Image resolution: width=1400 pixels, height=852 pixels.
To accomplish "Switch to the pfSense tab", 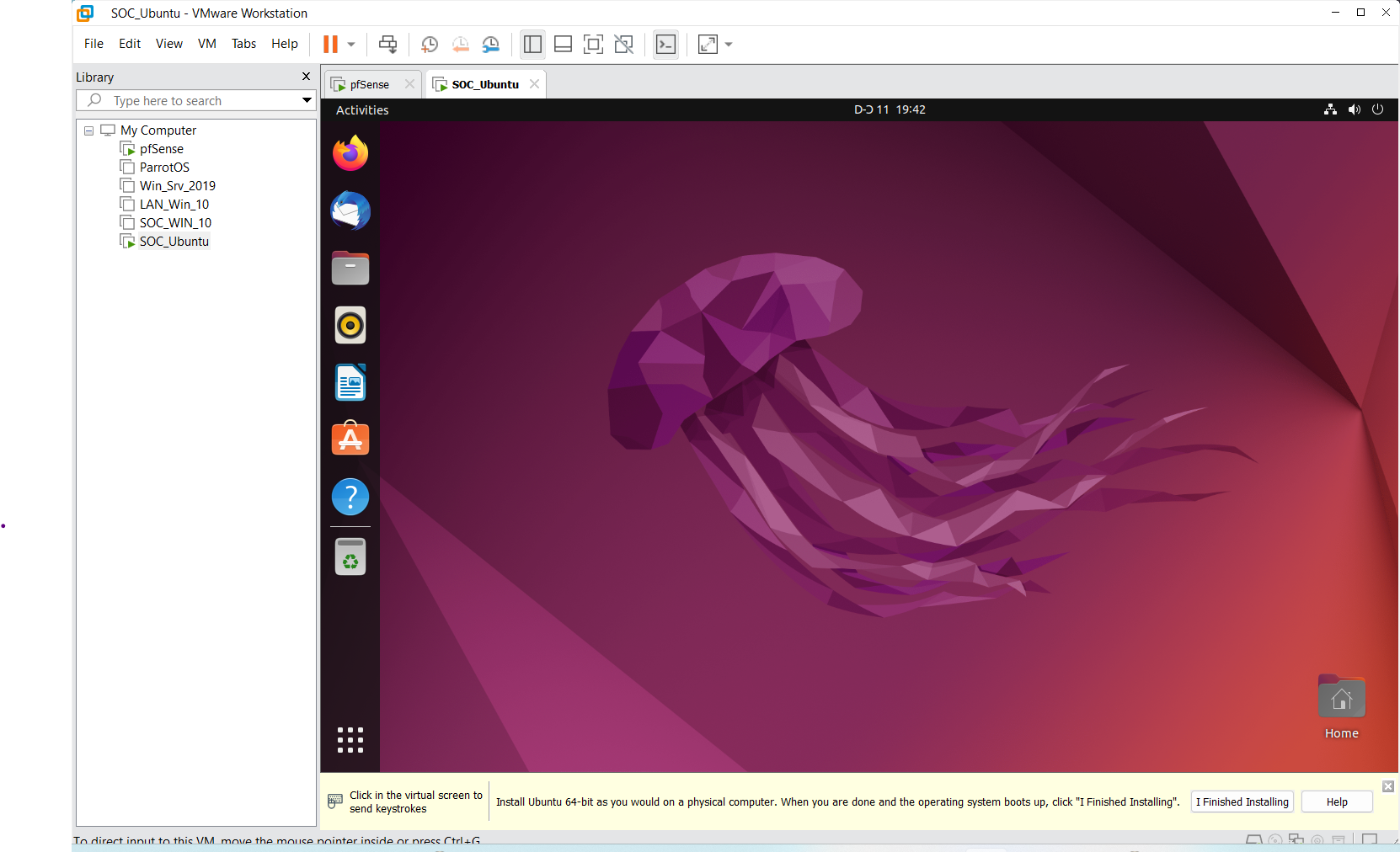I will [369, 84].
